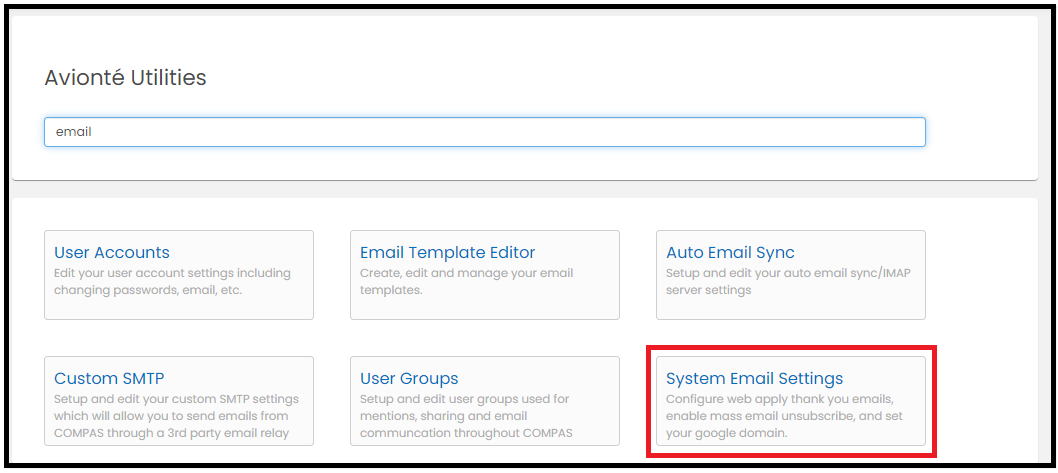
Task: Open the Auto Email Sync utility
Action: coord(791,275)
